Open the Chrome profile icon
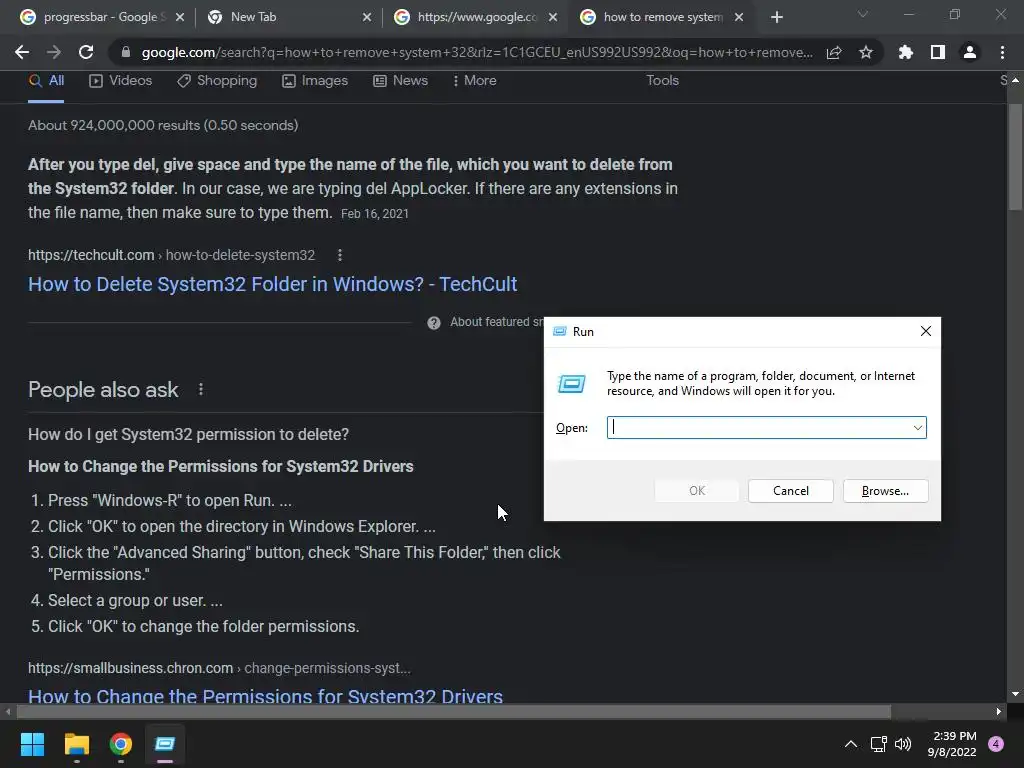This screenshot has height=768, width=1024. click(x=970, y=52)
